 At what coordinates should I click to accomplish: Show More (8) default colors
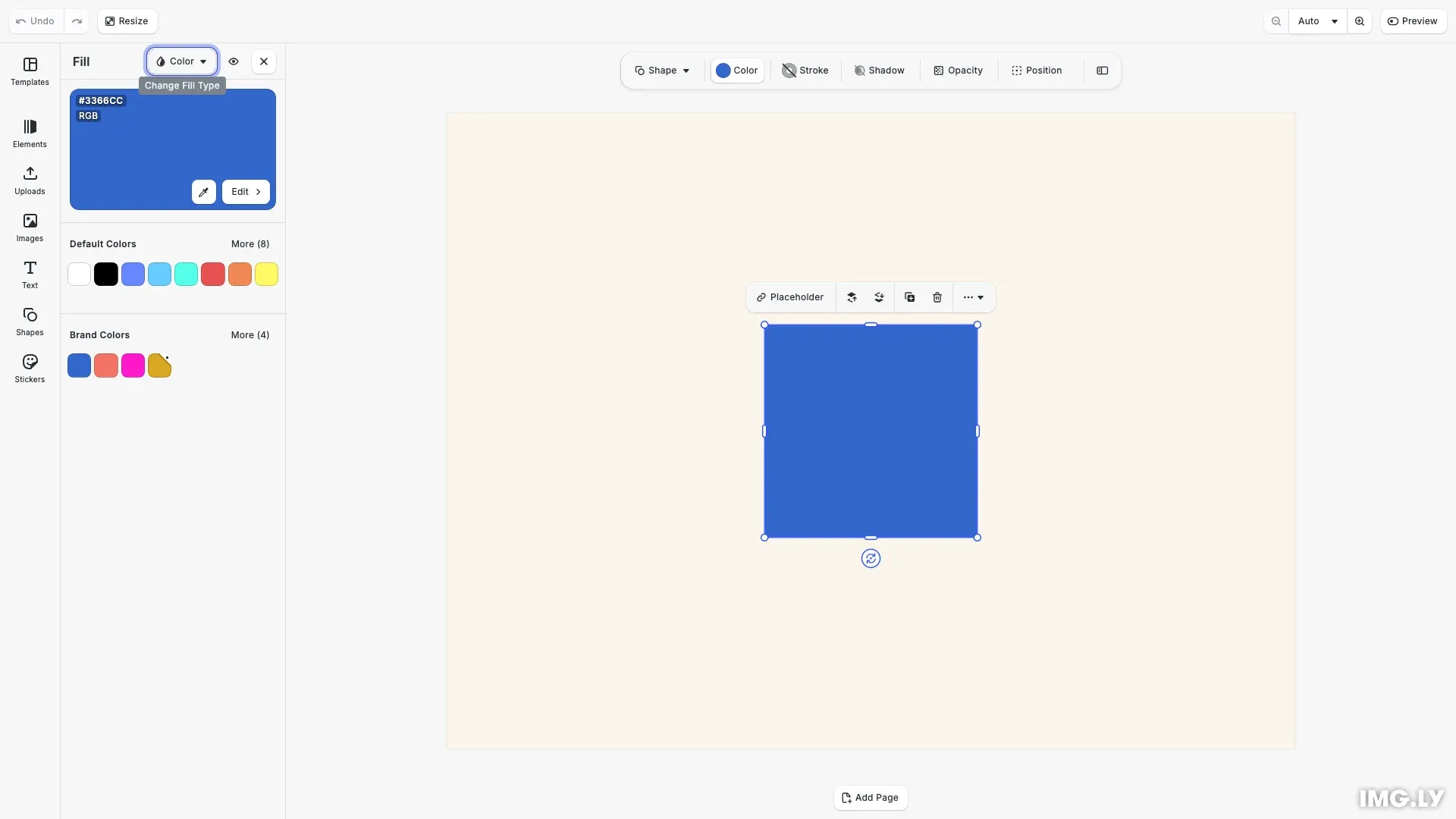(250, 243)
